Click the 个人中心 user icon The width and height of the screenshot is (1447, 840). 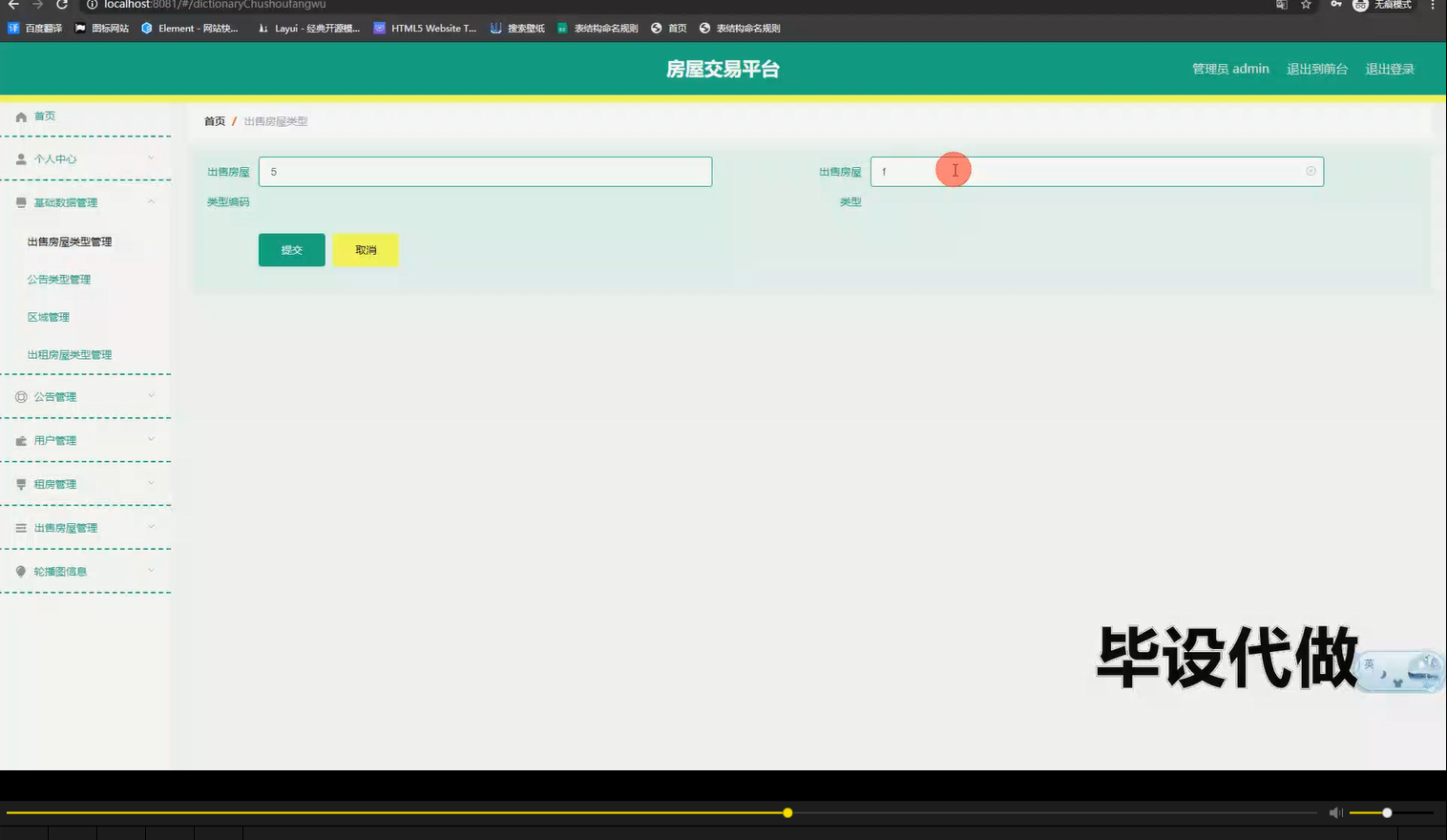point(20,158)
